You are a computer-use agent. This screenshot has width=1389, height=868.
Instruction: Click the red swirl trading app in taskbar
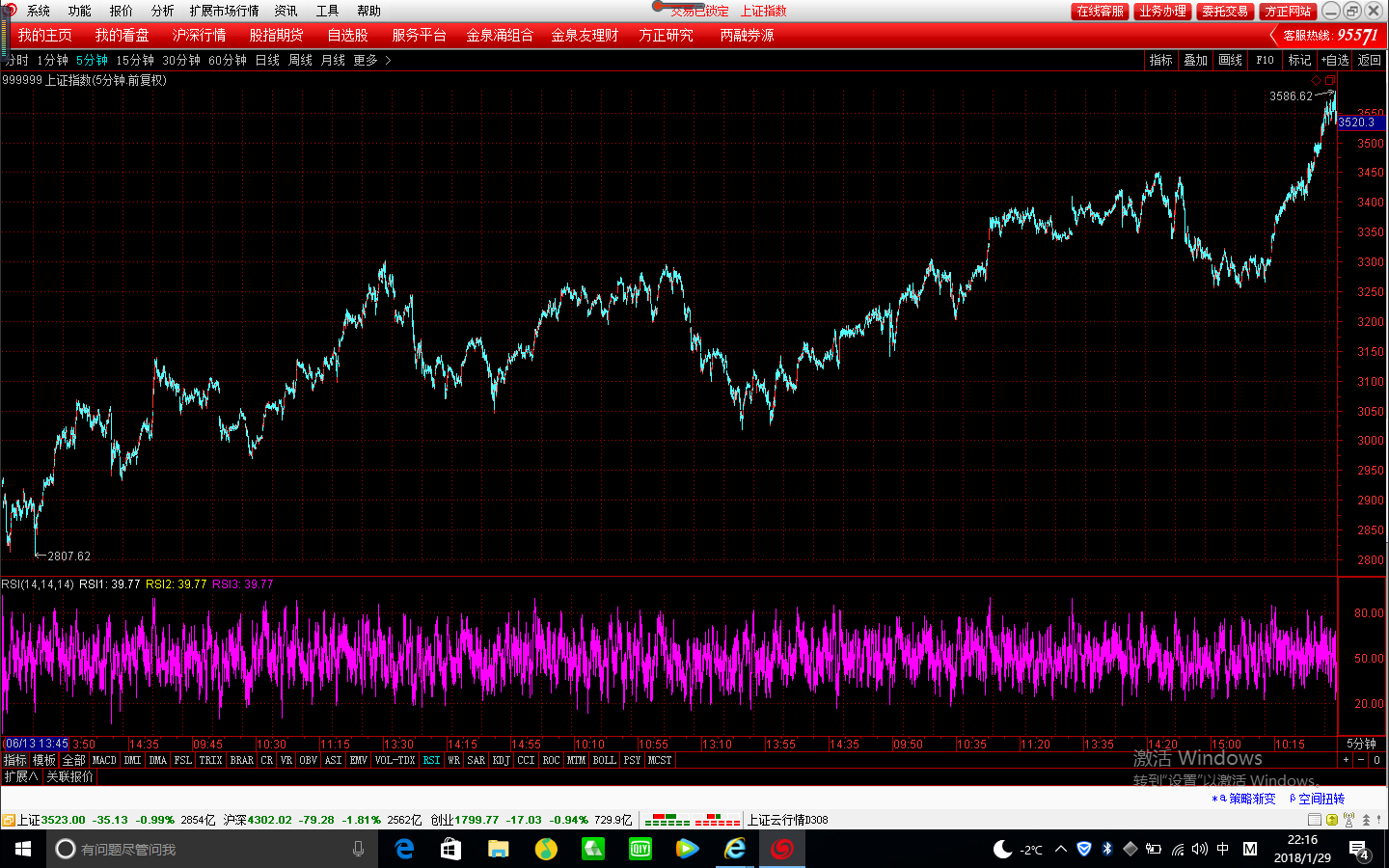pyautogui.click(x=782, y=849)
